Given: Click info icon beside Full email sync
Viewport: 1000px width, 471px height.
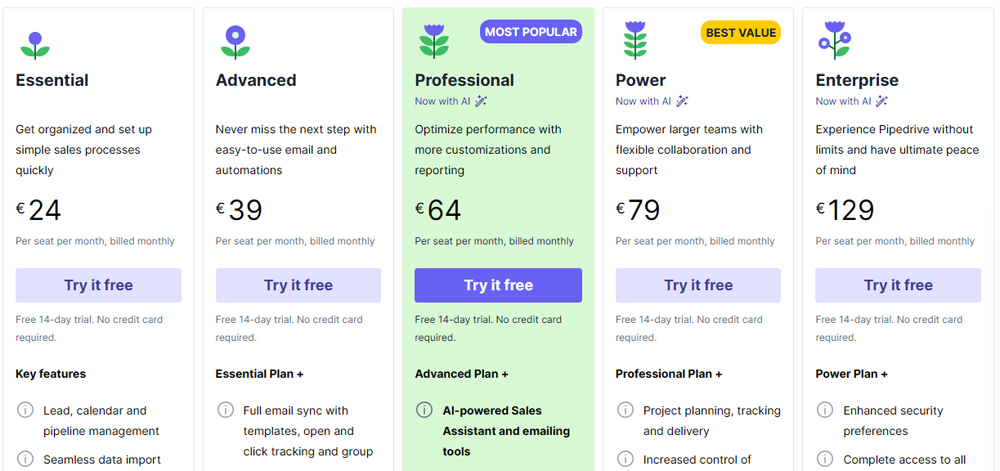Looking at the screenshot, I should pos(225,410).
